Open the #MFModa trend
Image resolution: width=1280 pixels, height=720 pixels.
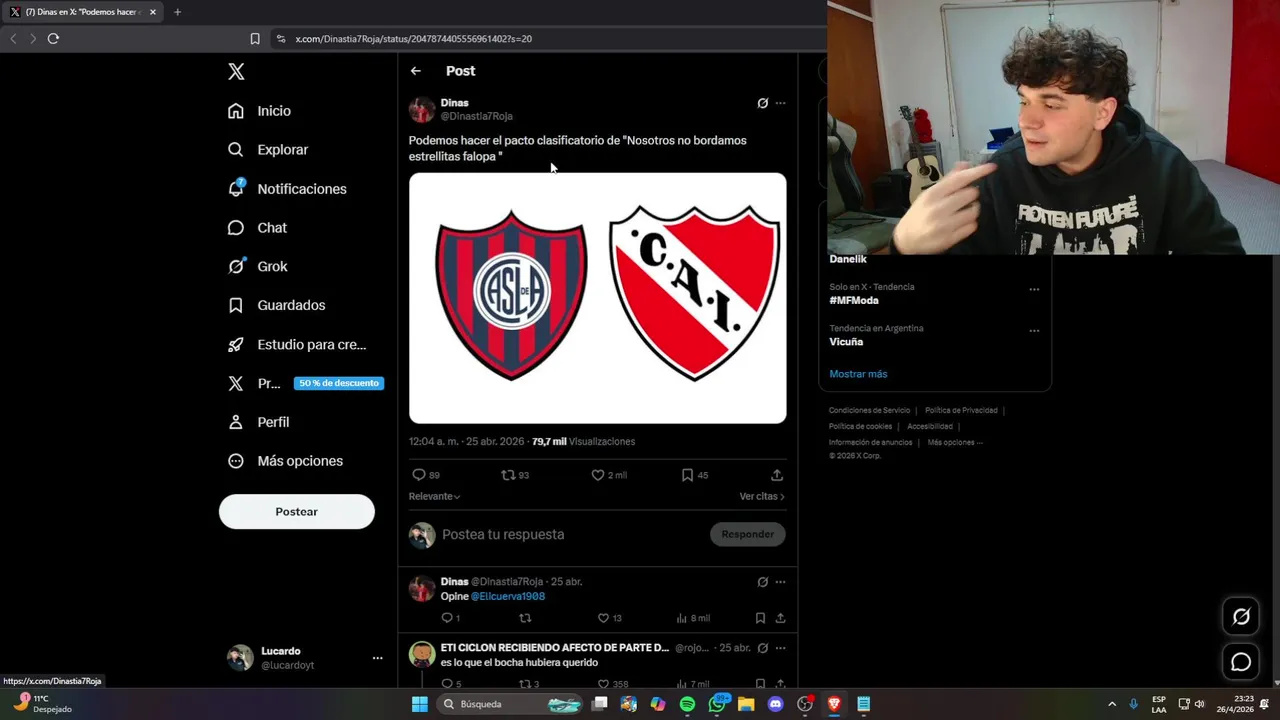[x=854, y=301]
